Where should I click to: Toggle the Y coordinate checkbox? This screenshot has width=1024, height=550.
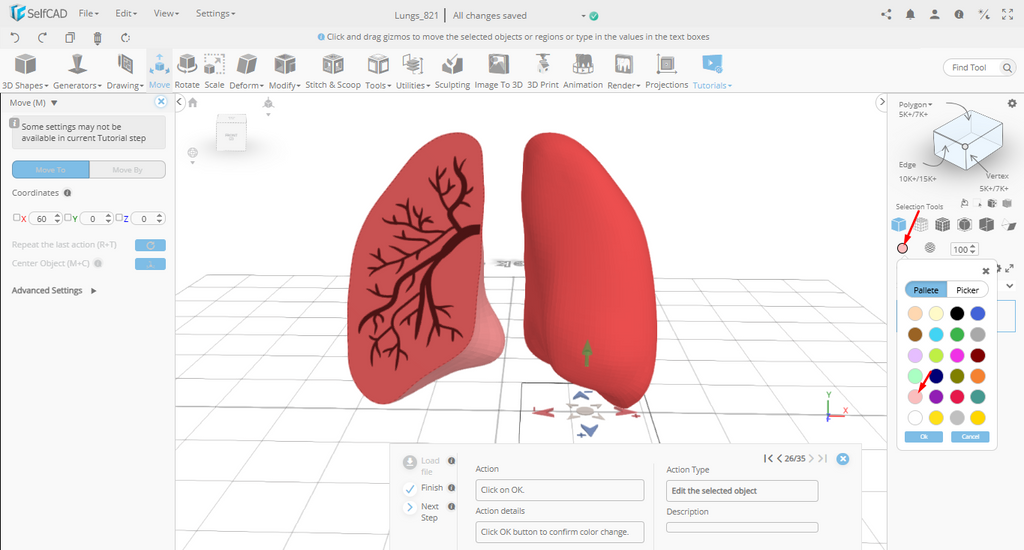pyautogui.click(x=69, y=218)
